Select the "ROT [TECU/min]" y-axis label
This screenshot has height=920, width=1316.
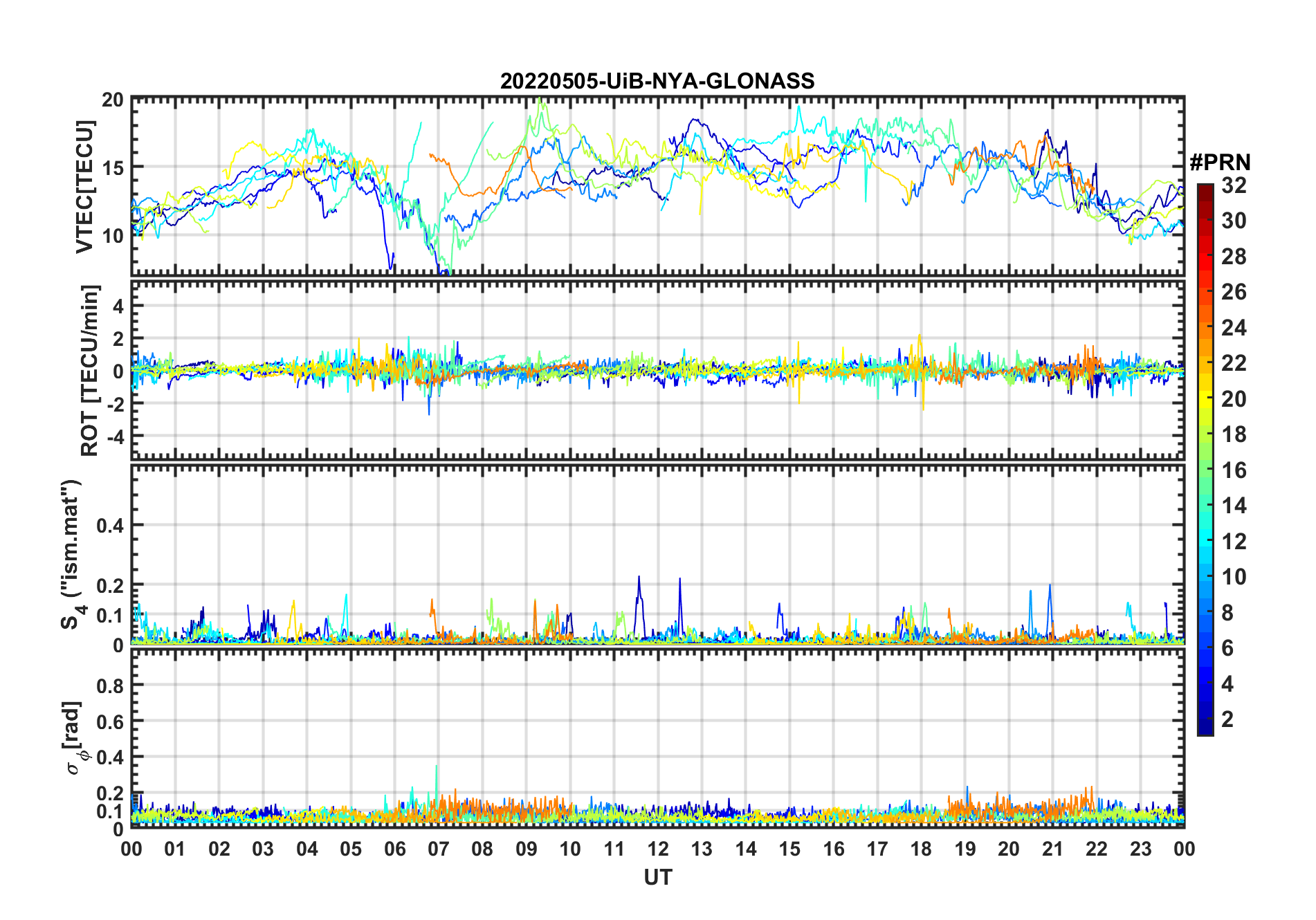(x=90, y=370)
